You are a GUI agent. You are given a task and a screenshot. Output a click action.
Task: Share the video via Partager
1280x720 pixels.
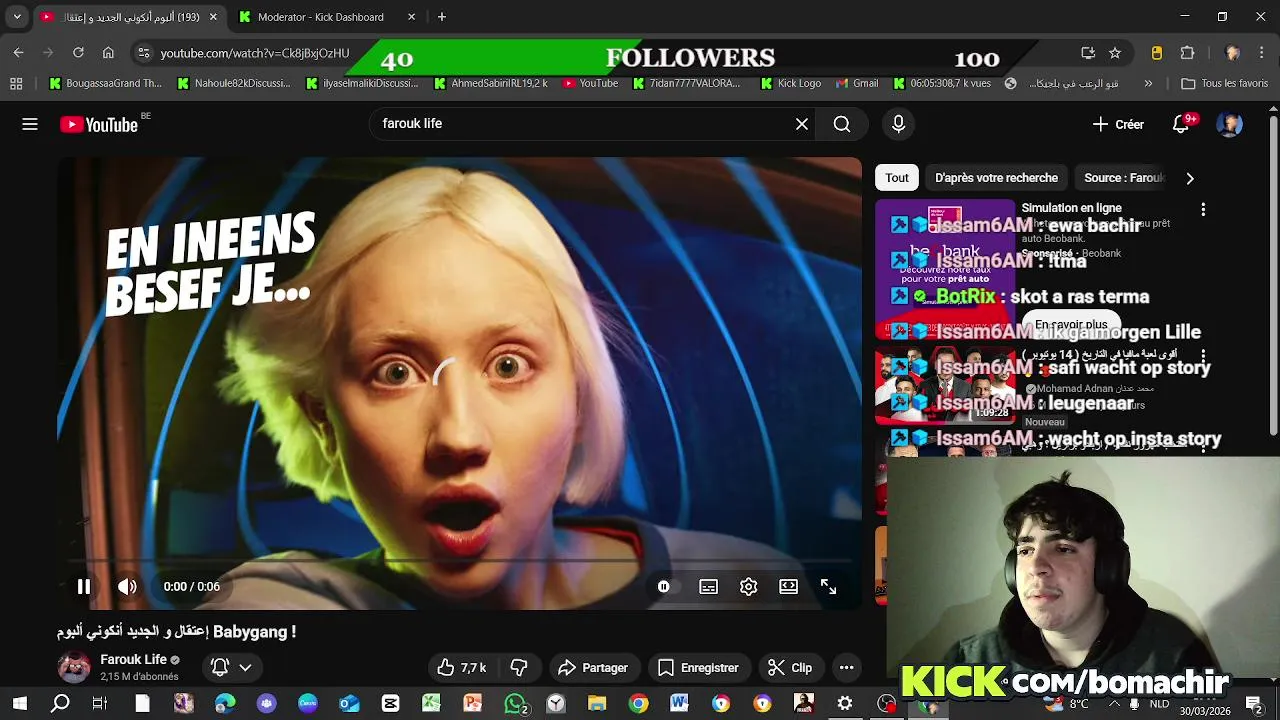(x=593, y=668)
